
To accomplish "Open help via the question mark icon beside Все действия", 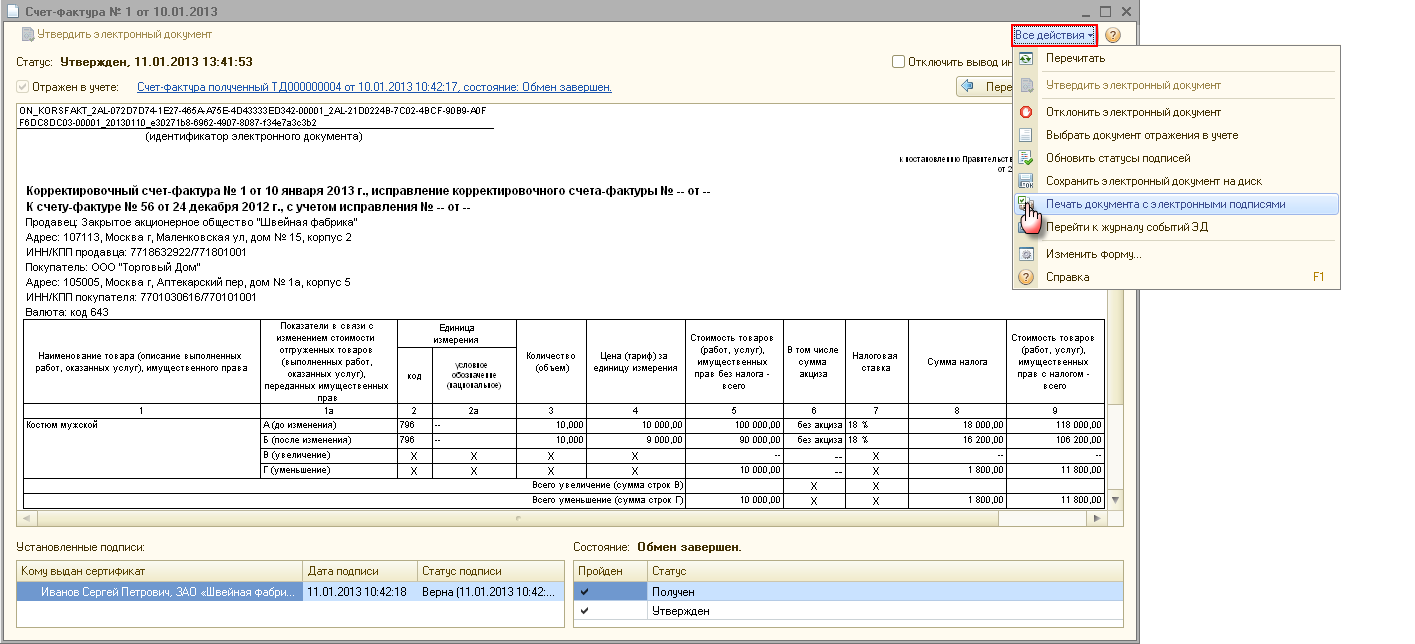I will [1112, 35].
